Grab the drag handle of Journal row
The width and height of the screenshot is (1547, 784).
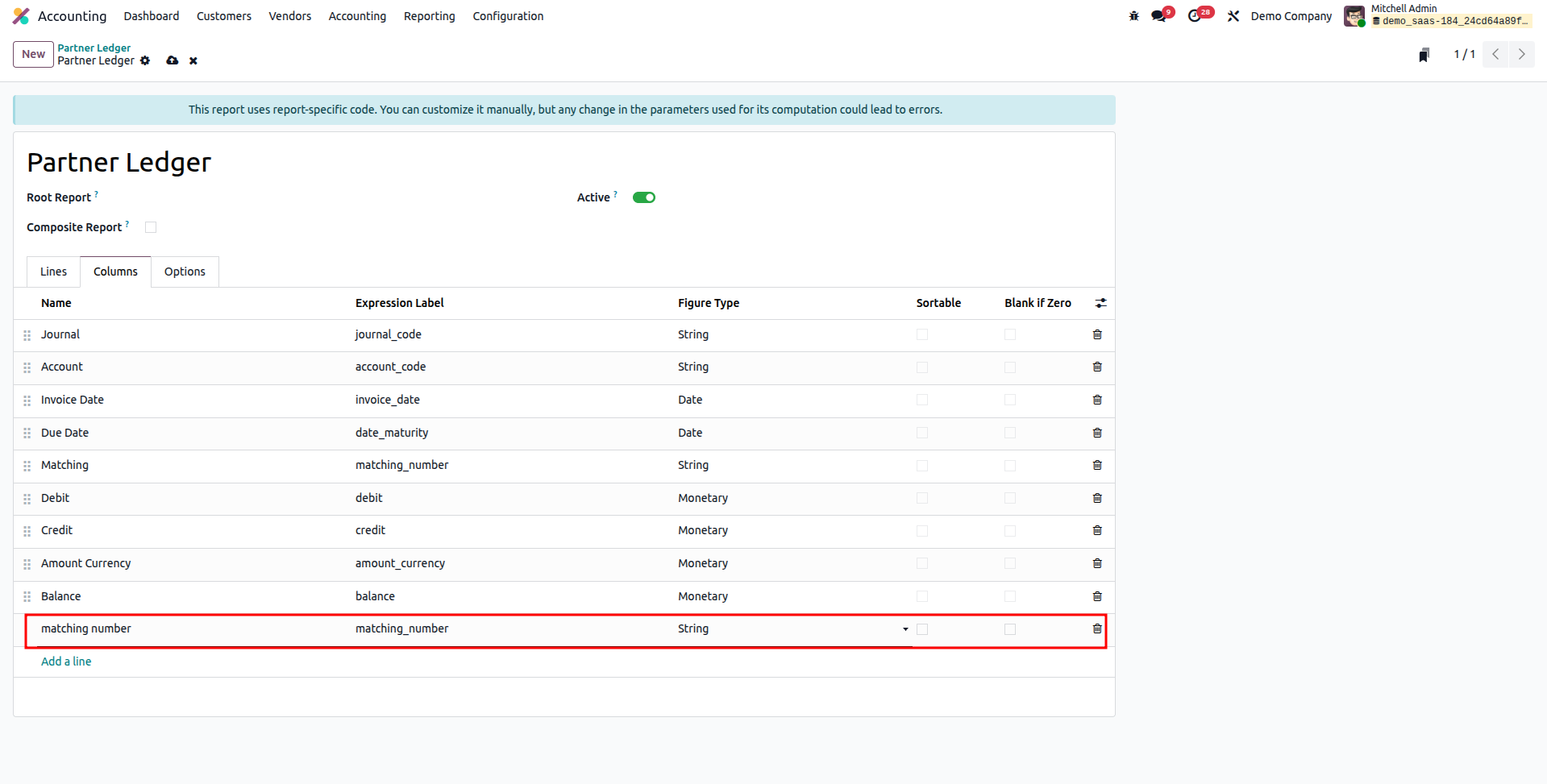point(27,335)
